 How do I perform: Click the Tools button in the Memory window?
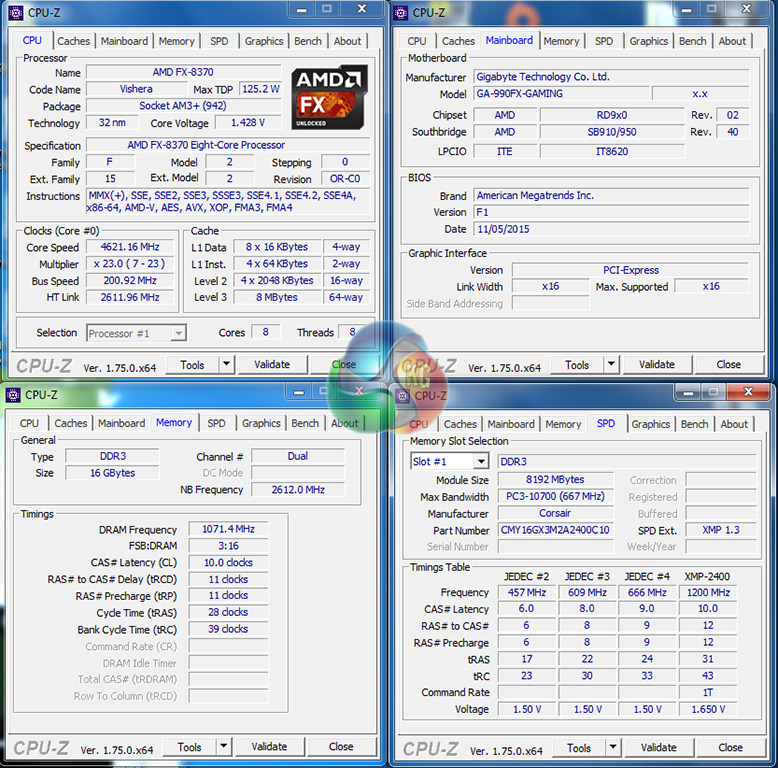[190, 747]
